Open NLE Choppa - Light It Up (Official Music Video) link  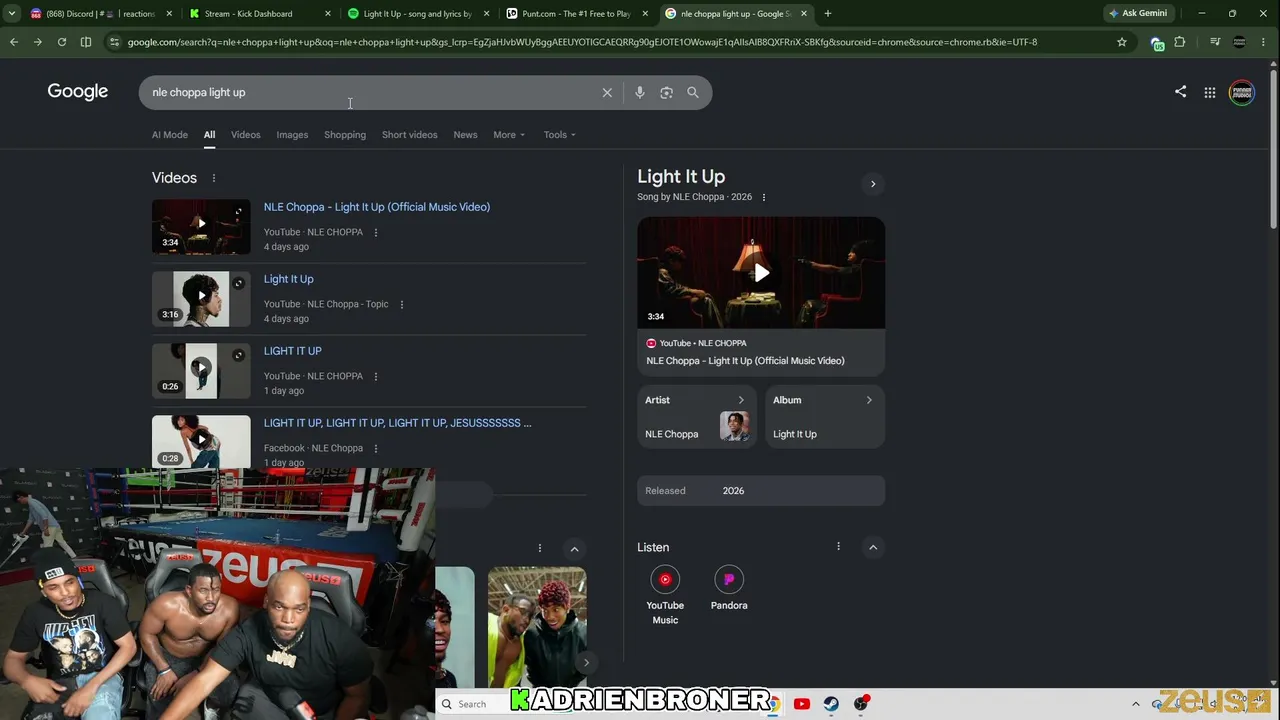pyautogui.click(x=377, y=207)
